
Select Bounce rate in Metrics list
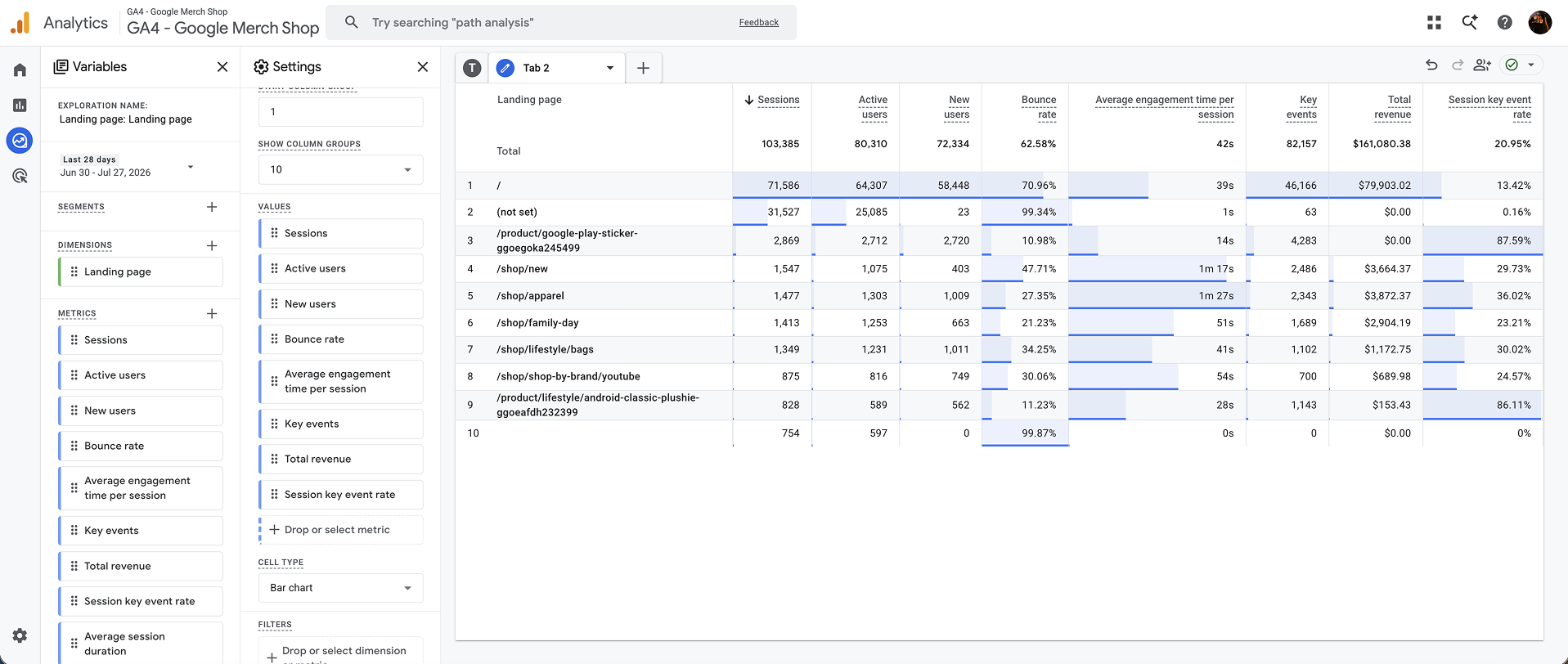pos(141,446)
